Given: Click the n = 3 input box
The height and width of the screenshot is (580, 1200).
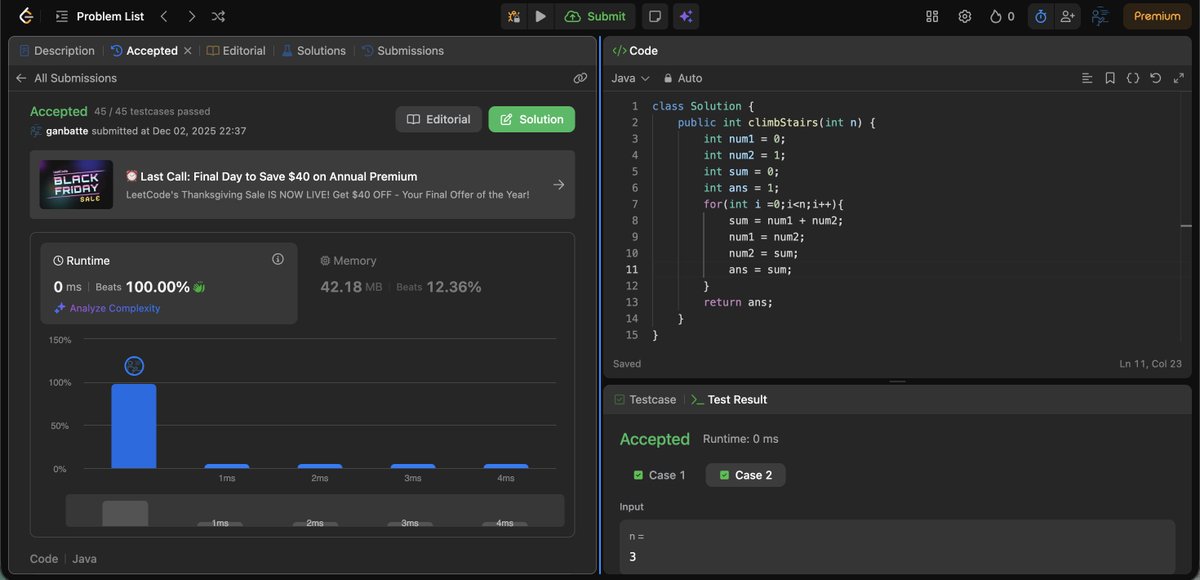Looking at the screenshot, I should (897, 546).
